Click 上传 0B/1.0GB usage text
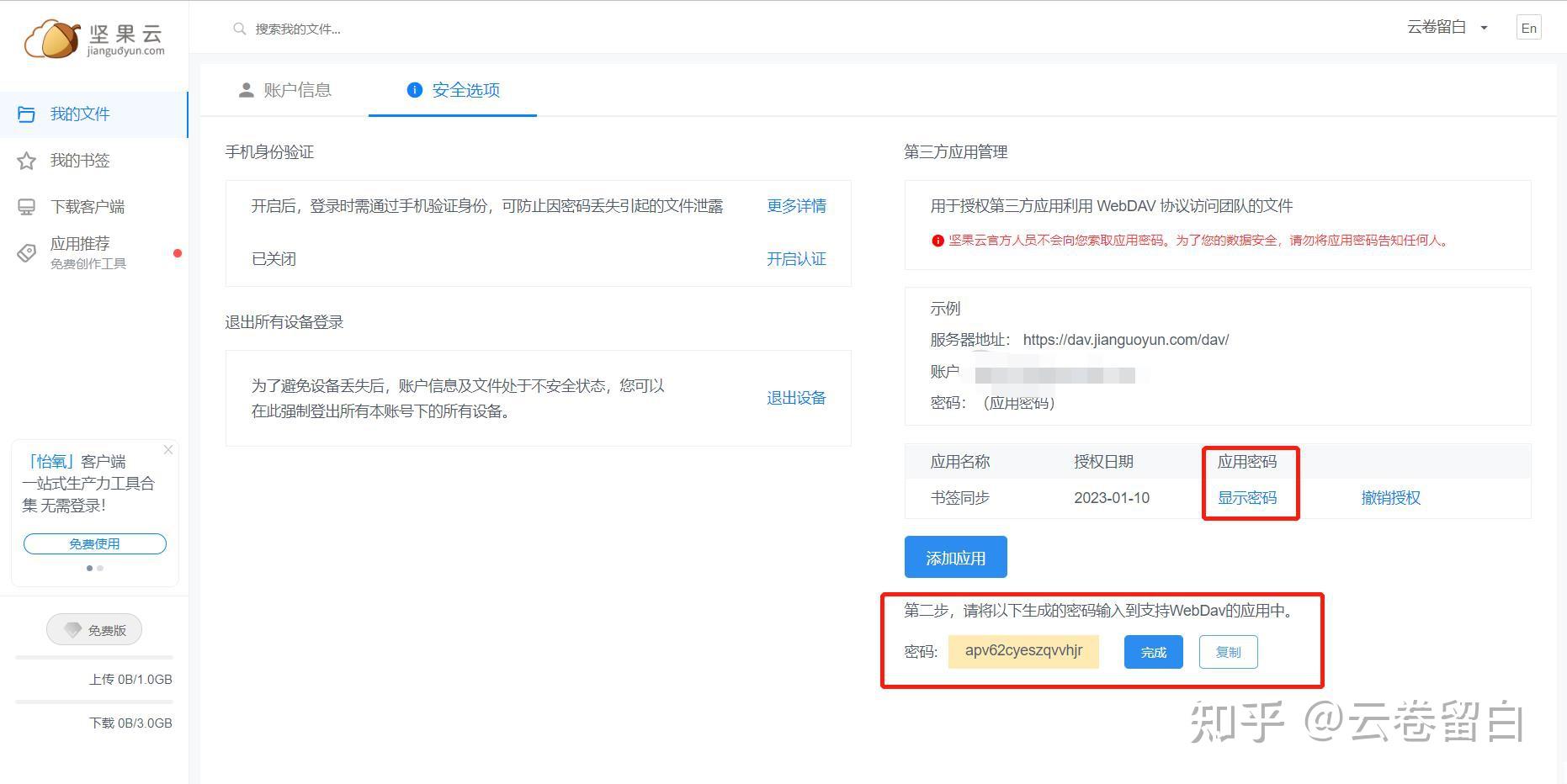 (130, 680)
